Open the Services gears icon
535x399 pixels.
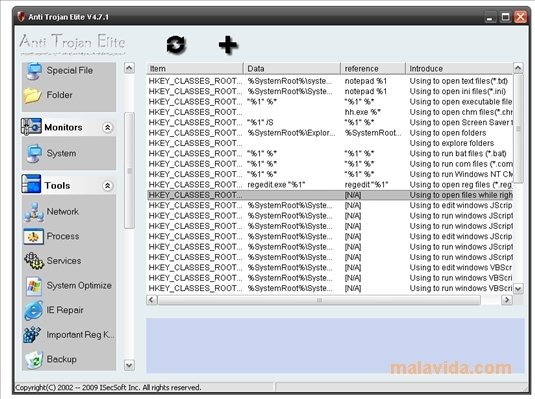tap(34, 261)
